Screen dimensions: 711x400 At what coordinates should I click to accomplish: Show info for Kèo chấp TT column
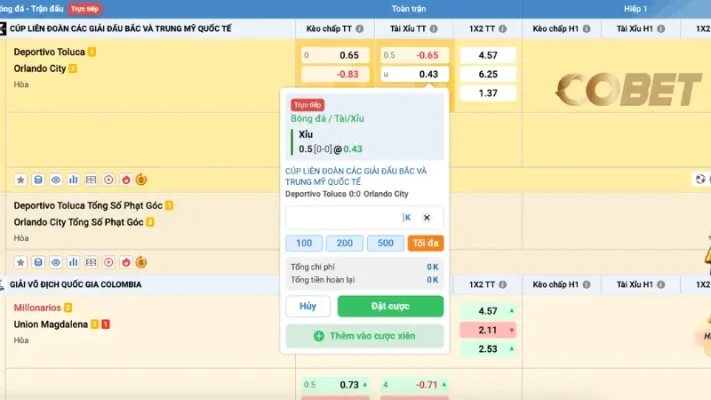(x=360, y=29)
